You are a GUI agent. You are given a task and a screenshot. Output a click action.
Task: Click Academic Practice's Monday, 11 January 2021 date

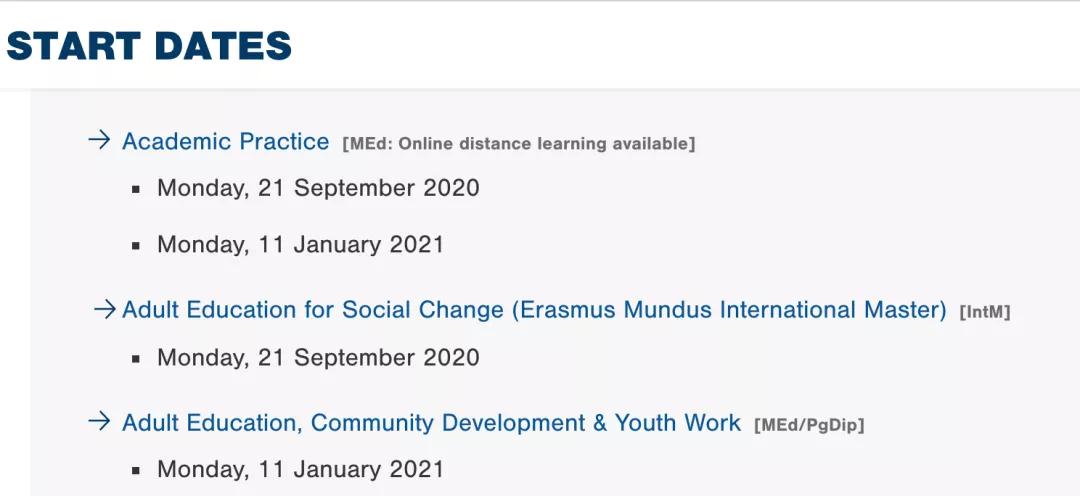pyautogui.click(x=300, y=244)
